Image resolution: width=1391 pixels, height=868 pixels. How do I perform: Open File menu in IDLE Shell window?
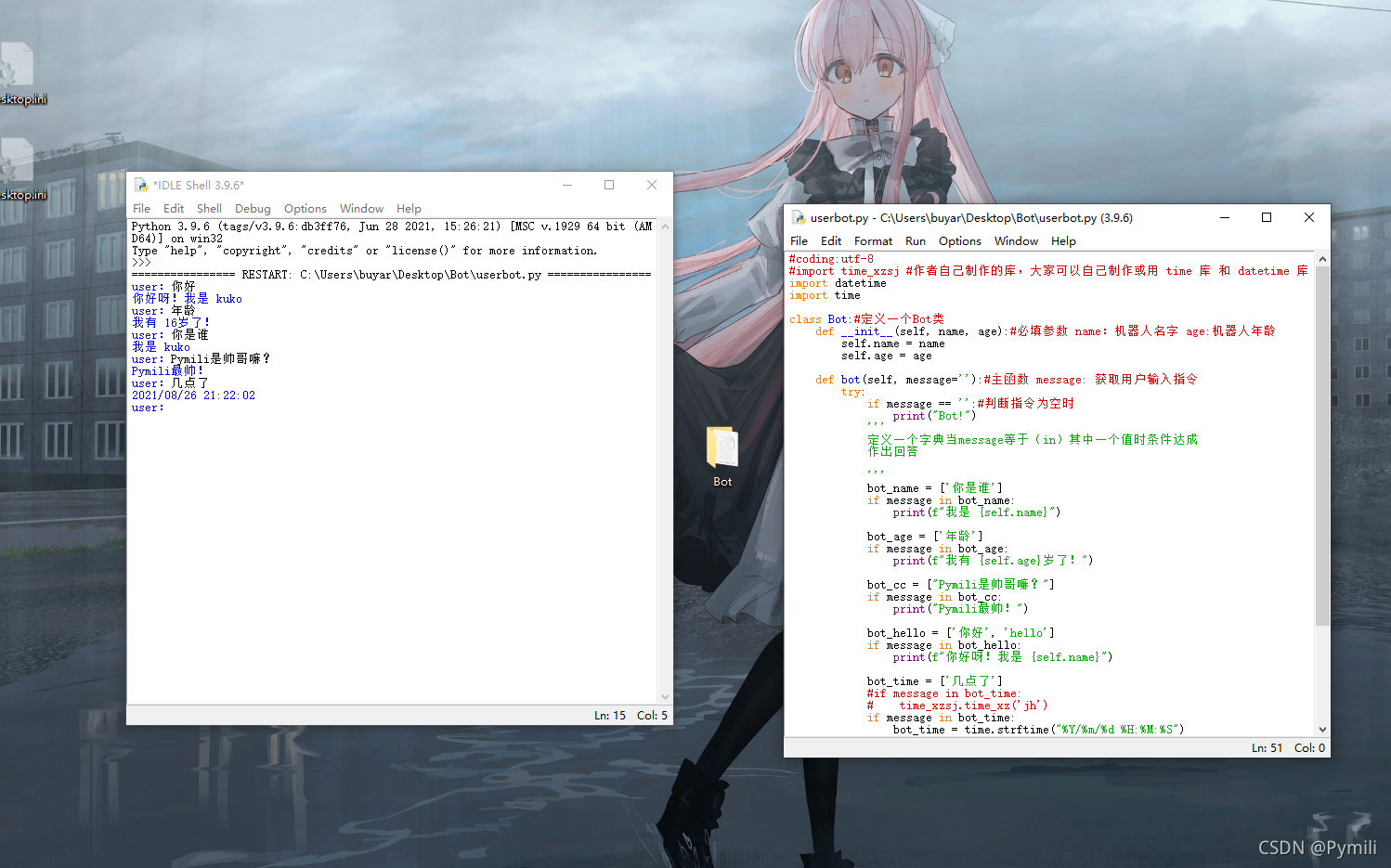(x=141, y=209)
